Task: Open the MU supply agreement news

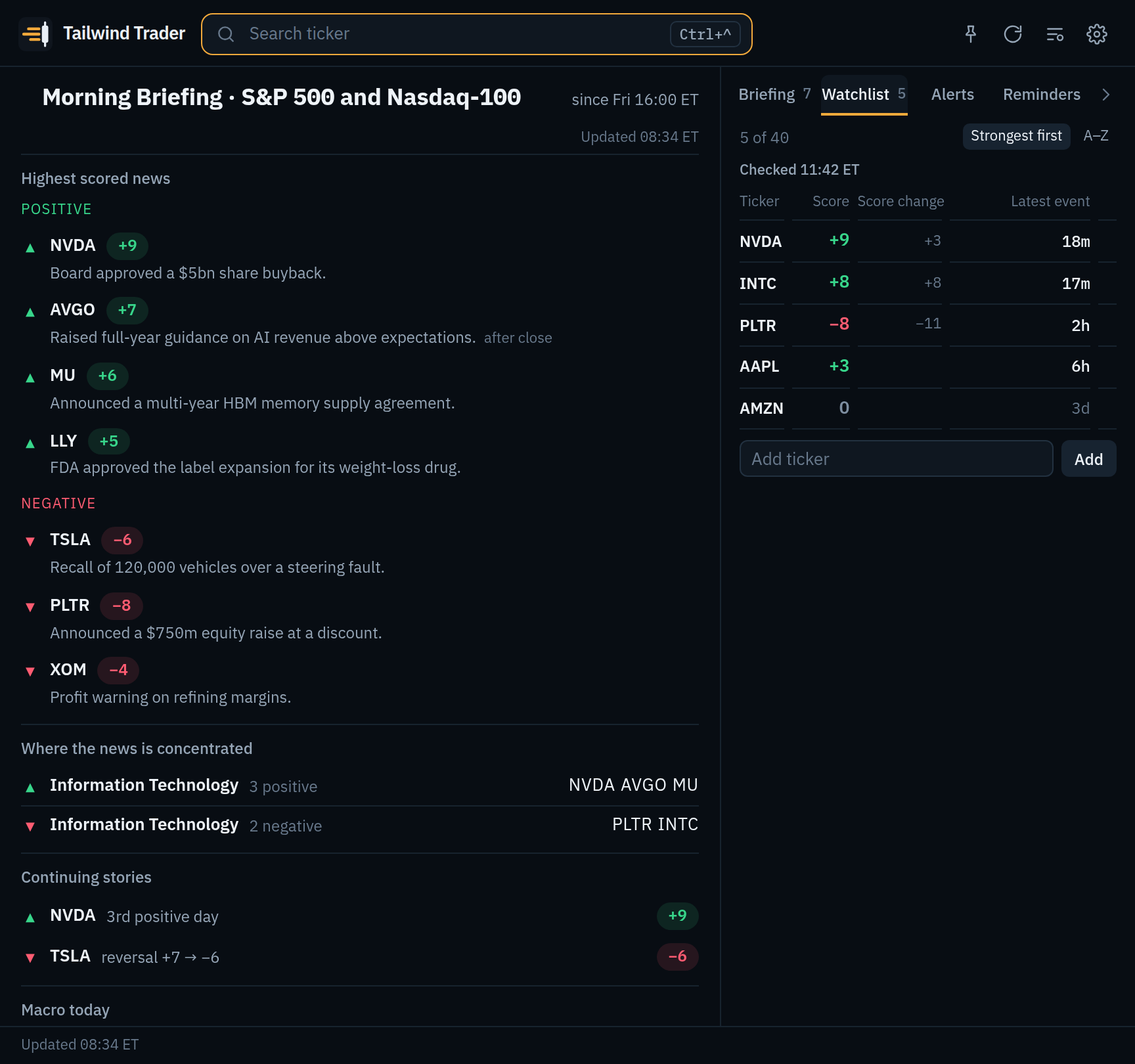Action: click(x=360, y=389)
